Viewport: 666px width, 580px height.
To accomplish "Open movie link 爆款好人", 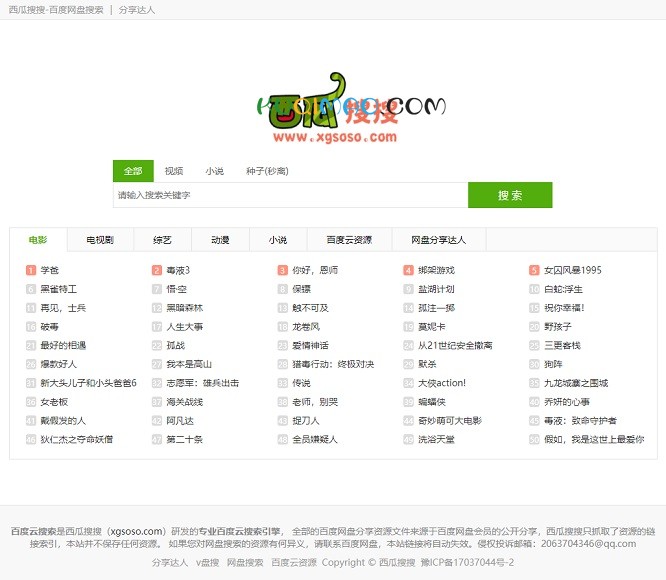I will (x=59, y=364).
